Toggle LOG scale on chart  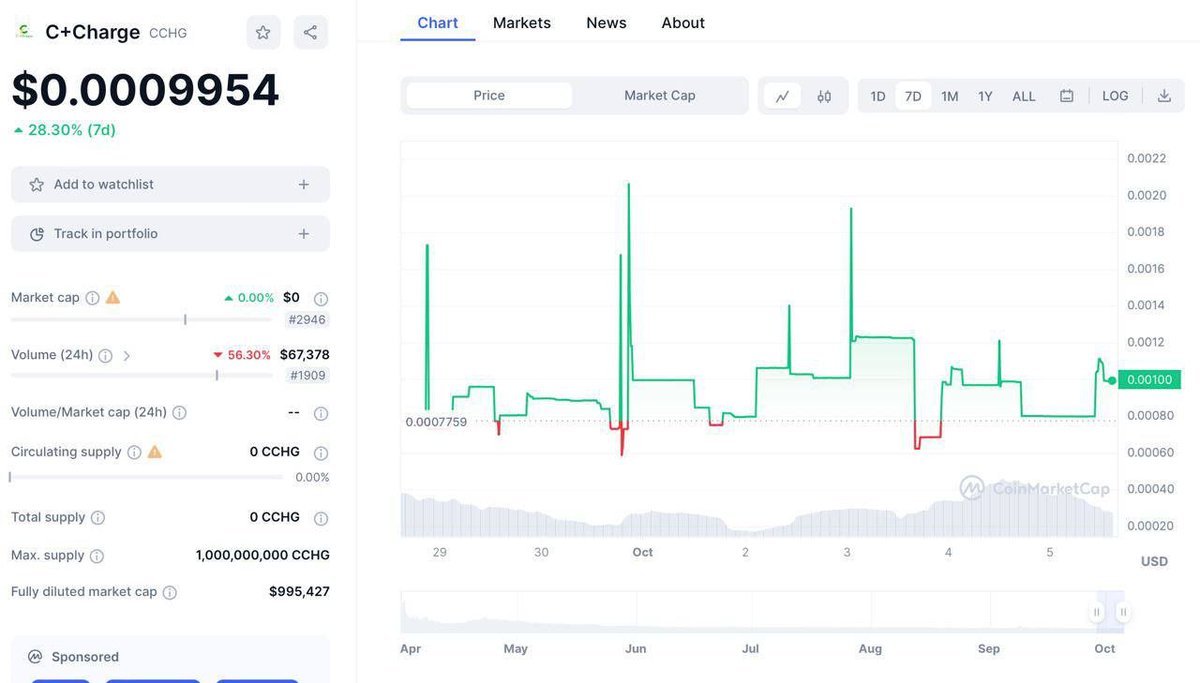coord(1115,96)
